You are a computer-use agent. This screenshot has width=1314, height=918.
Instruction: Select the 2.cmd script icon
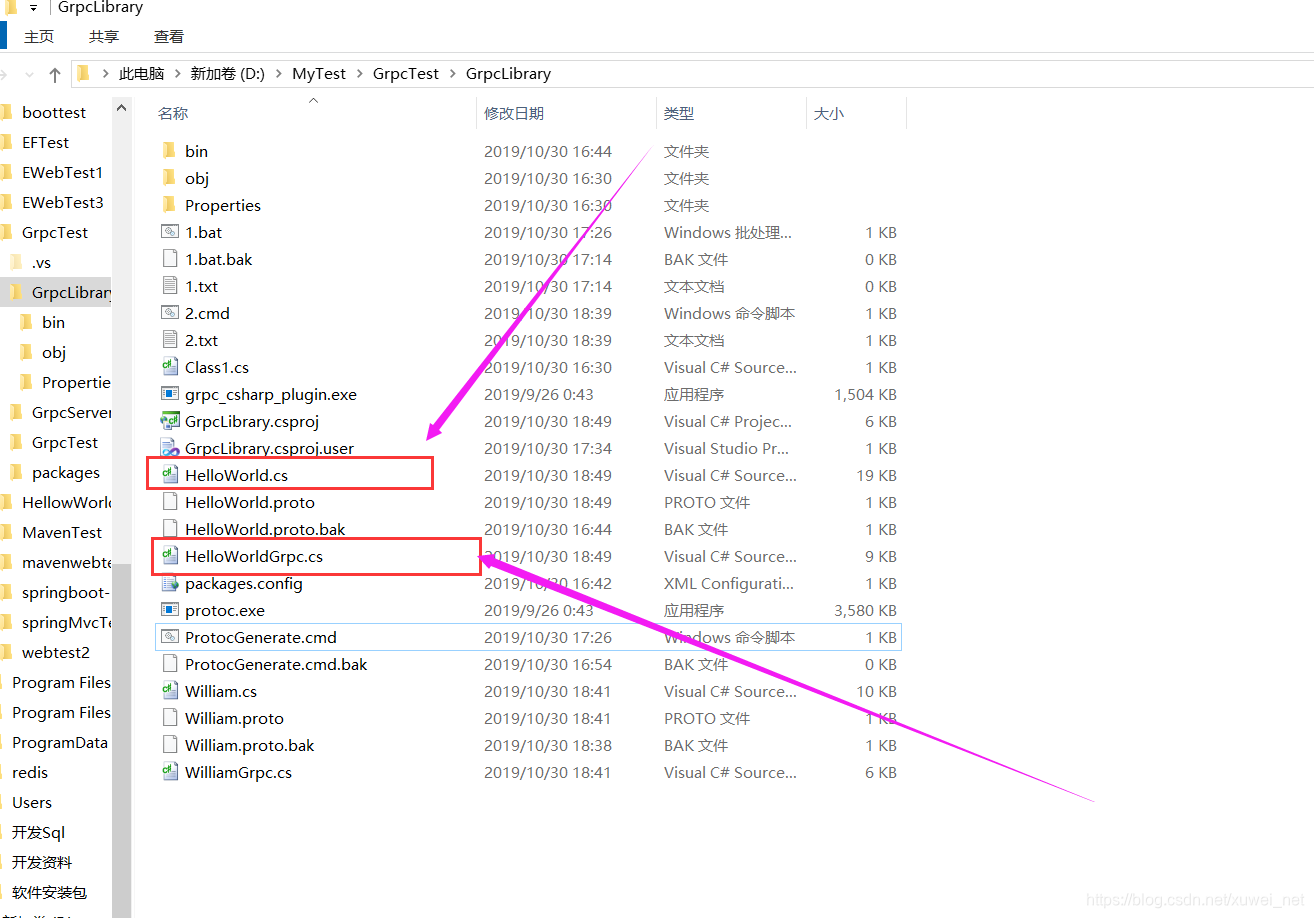click(168, 313)
